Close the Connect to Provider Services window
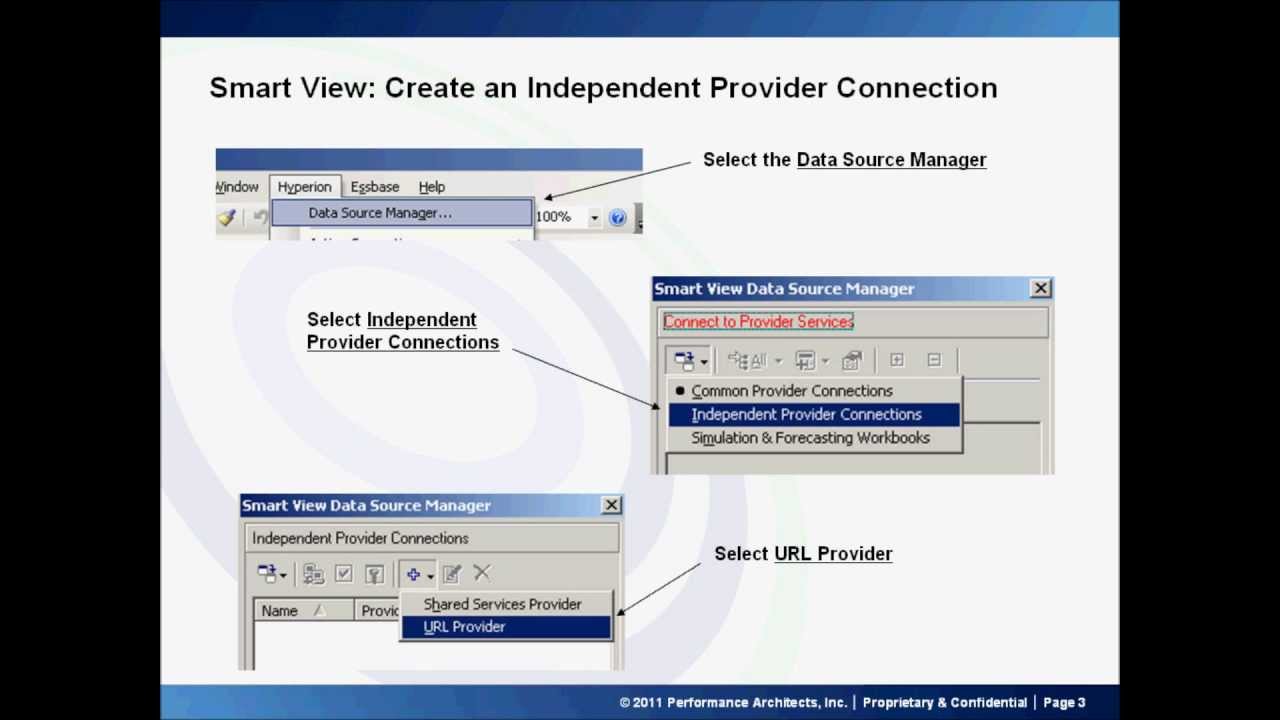Viewport: 1280px width, 720px height. coord(1040,288)
